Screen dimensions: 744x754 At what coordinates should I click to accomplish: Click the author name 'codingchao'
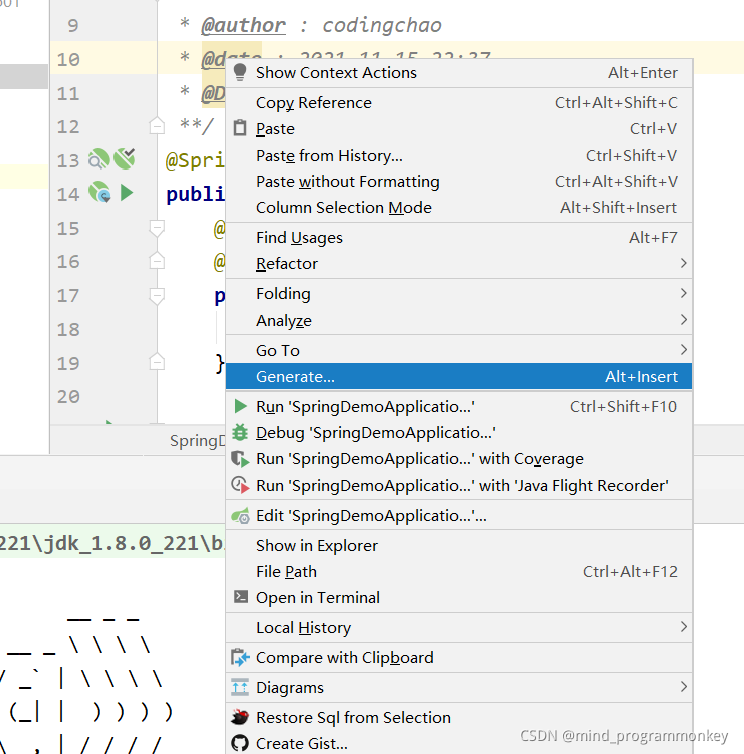point(382,25)
